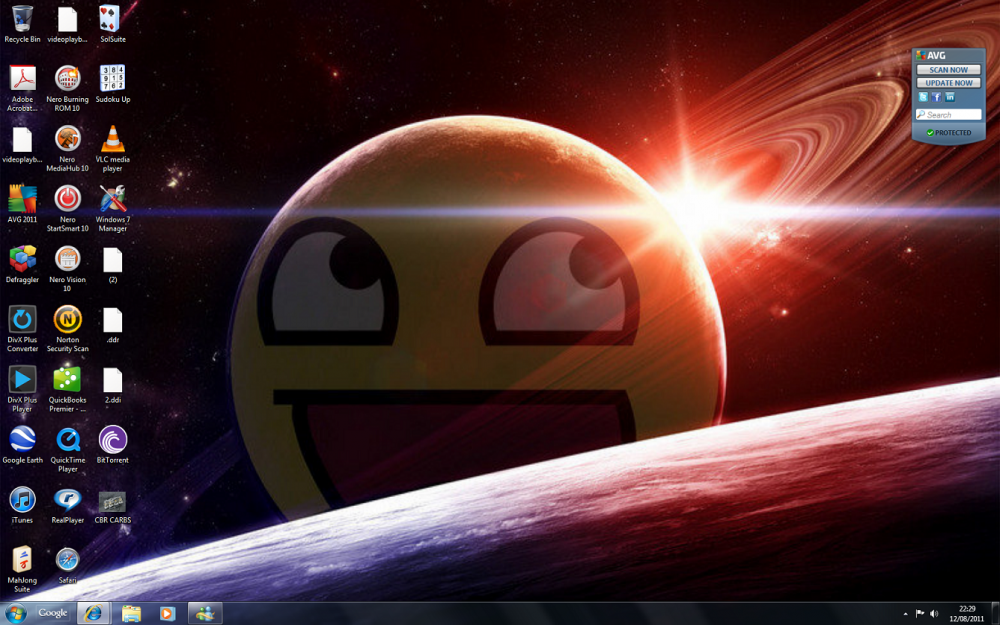
Task: Open Internet Explorer from the taskbar
Action: (93, 613)
